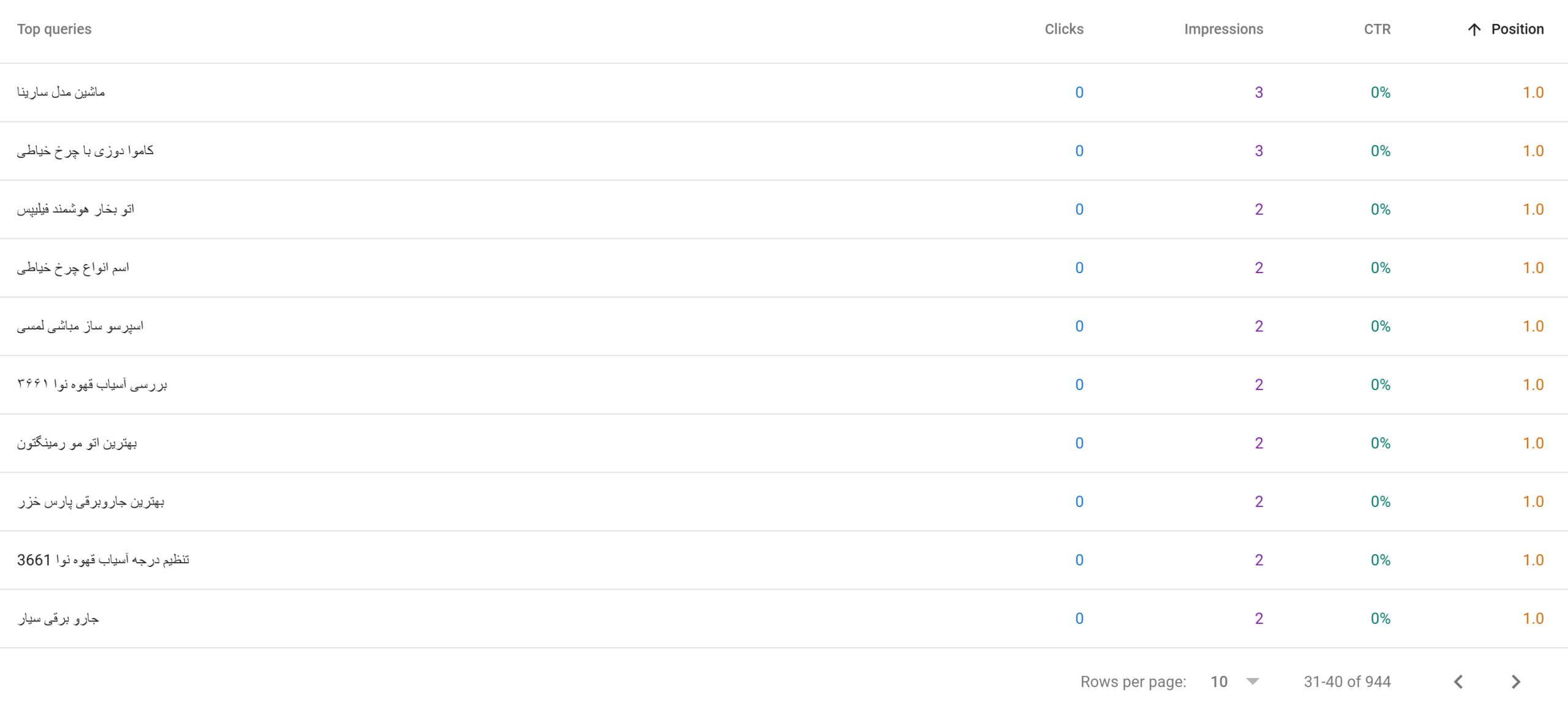
Task: Select the query row ماشین مدل سارینا
Action: click(784, 92)
